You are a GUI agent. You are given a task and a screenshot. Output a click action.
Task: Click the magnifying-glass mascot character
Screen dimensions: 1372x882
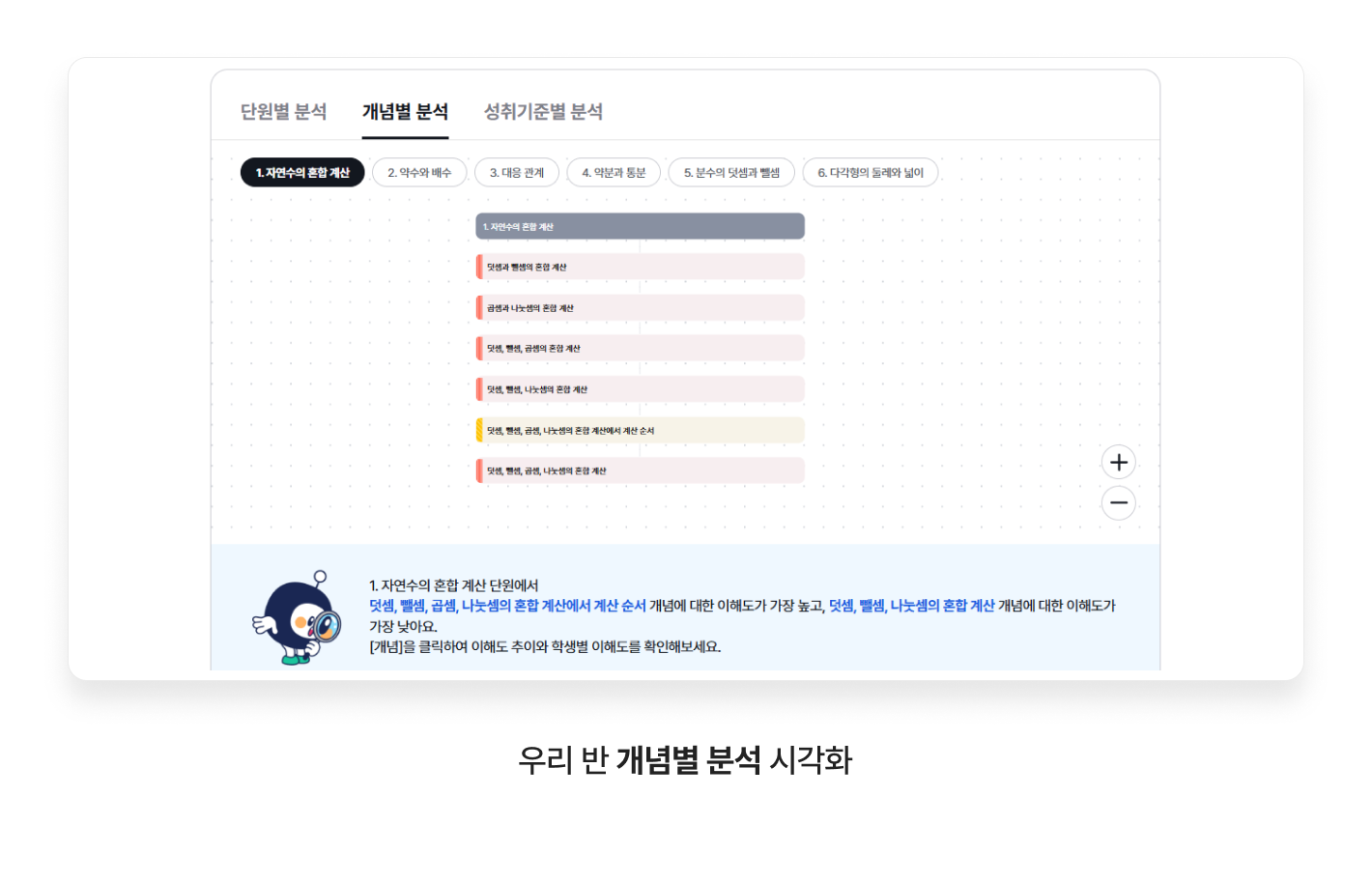click(299, 619)
